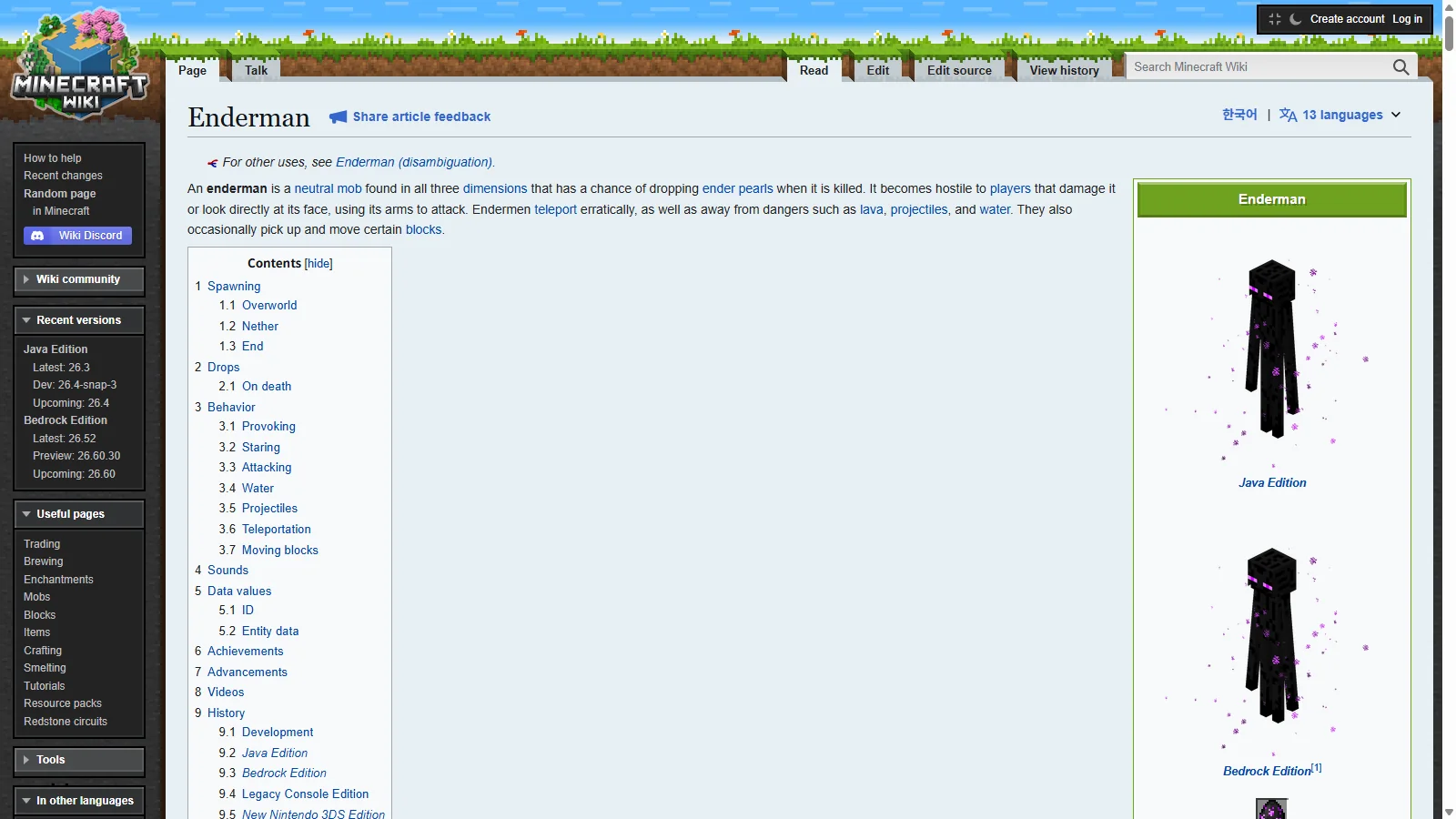Click the Bedrock Edition caption link

tap(1267, 771)
